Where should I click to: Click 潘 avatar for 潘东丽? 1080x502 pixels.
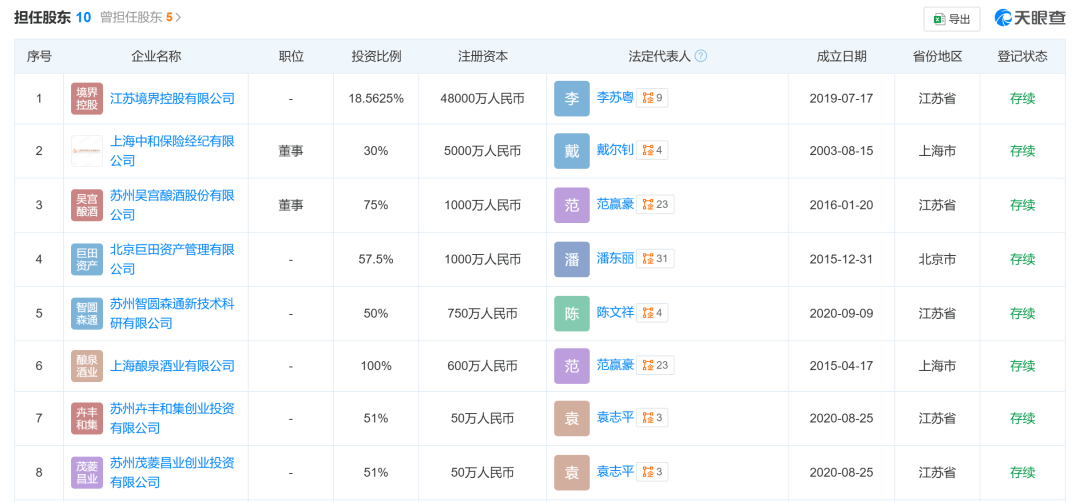point(572,259)
